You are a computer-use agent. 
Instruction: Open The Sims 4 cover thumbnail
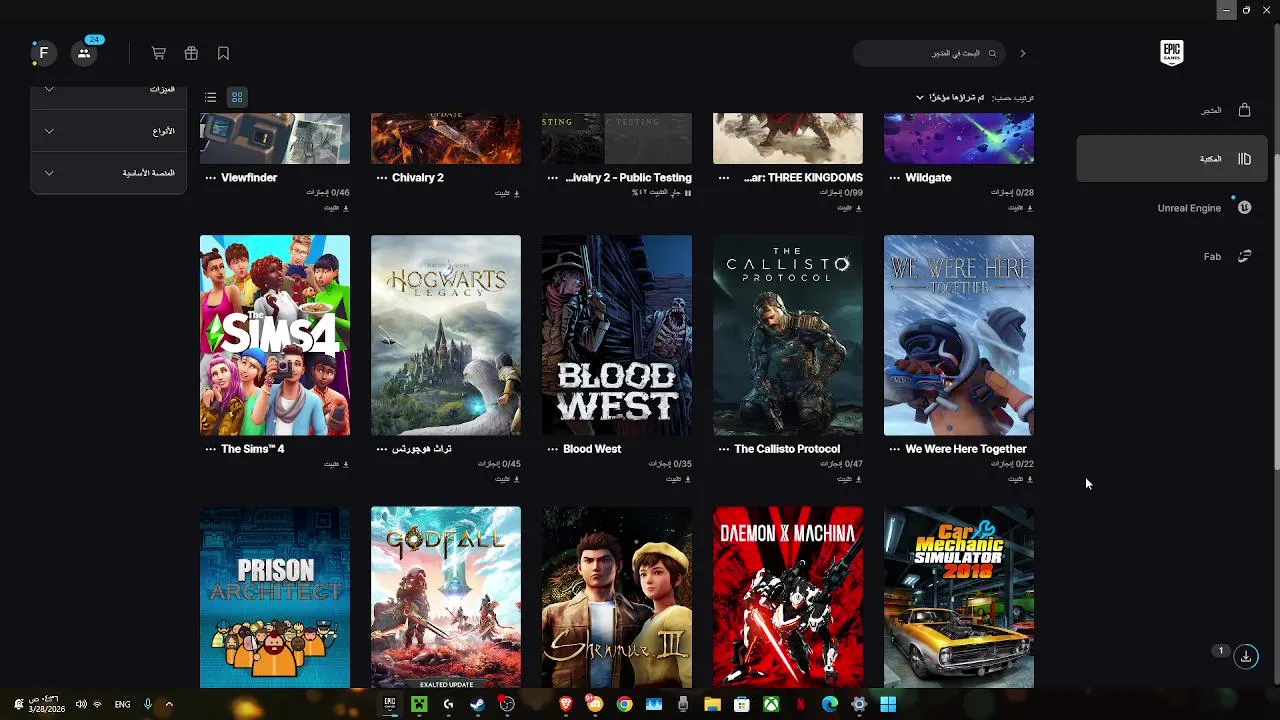coord(275,335)
